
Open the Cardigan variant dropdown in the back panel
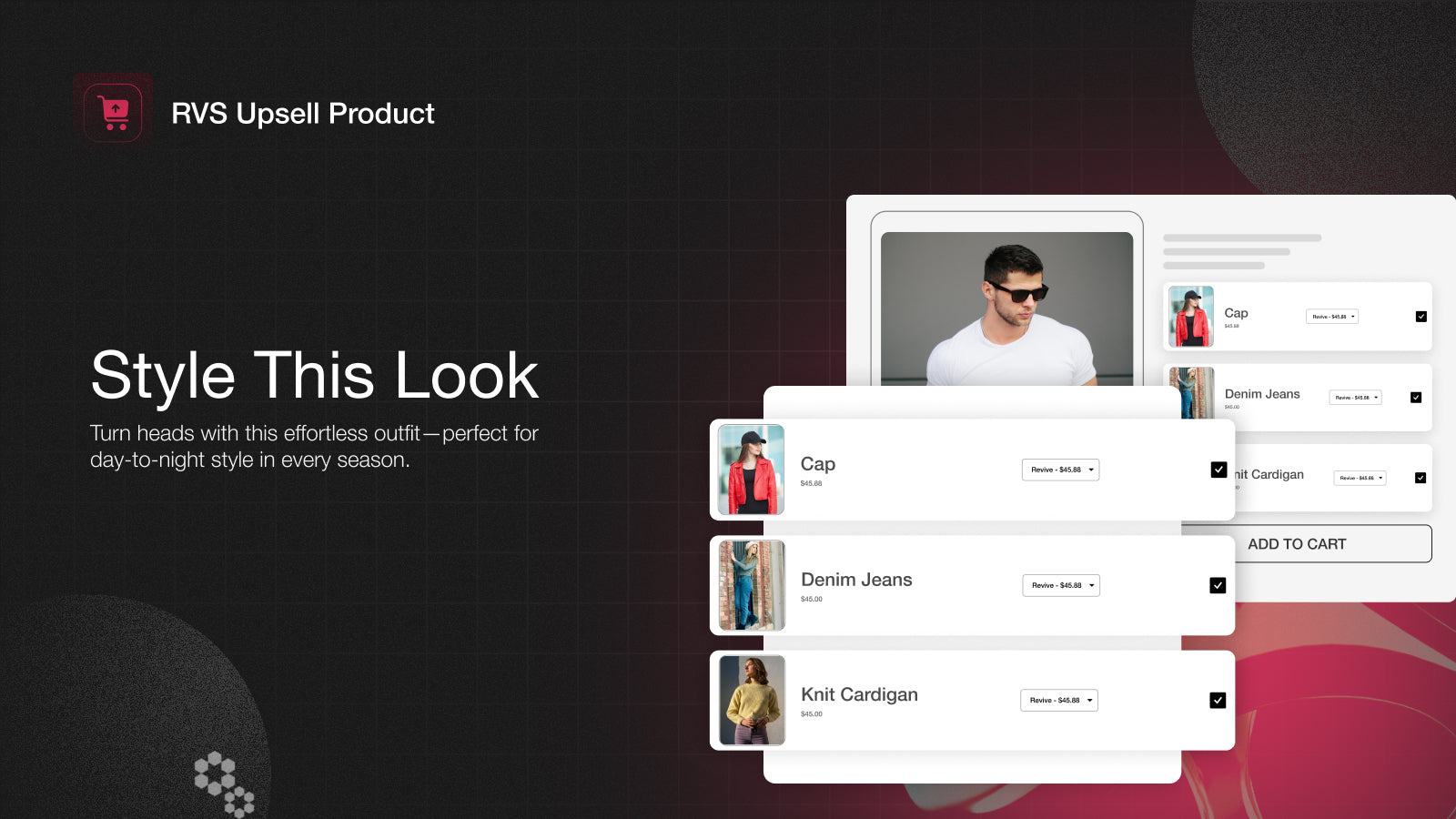tap(1360, 478)
